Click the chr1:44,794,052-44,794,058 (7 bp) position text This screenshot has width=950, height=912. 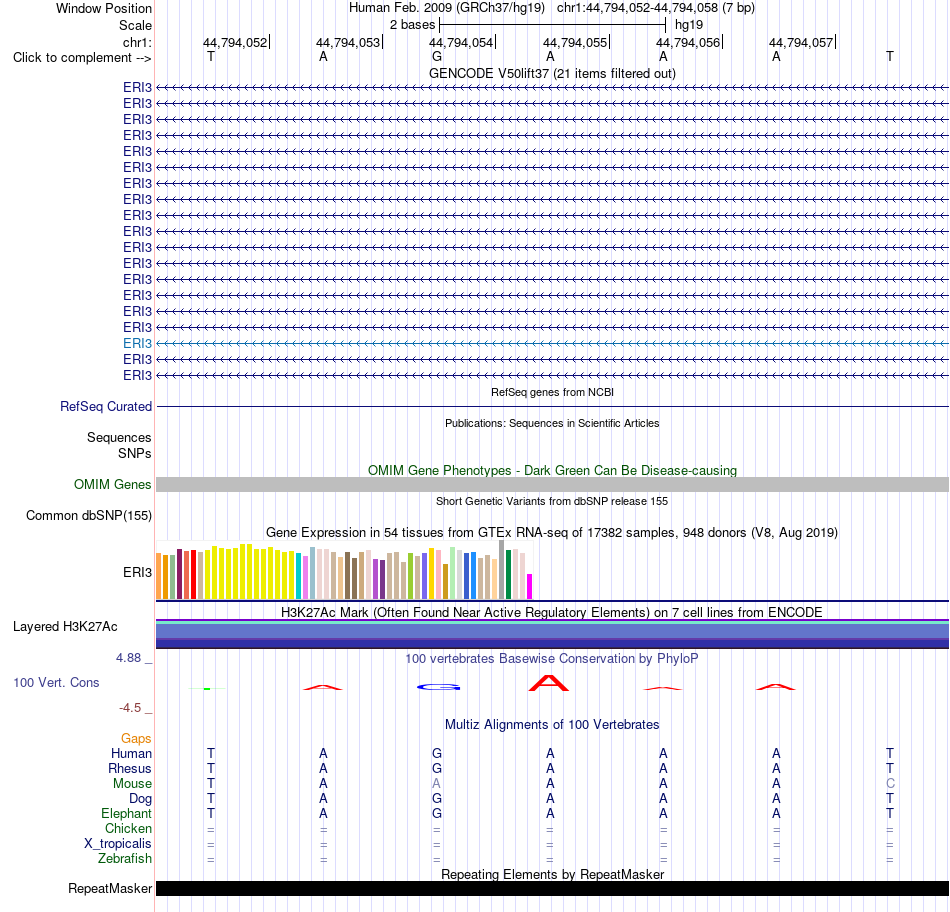[x=656, y=8]
